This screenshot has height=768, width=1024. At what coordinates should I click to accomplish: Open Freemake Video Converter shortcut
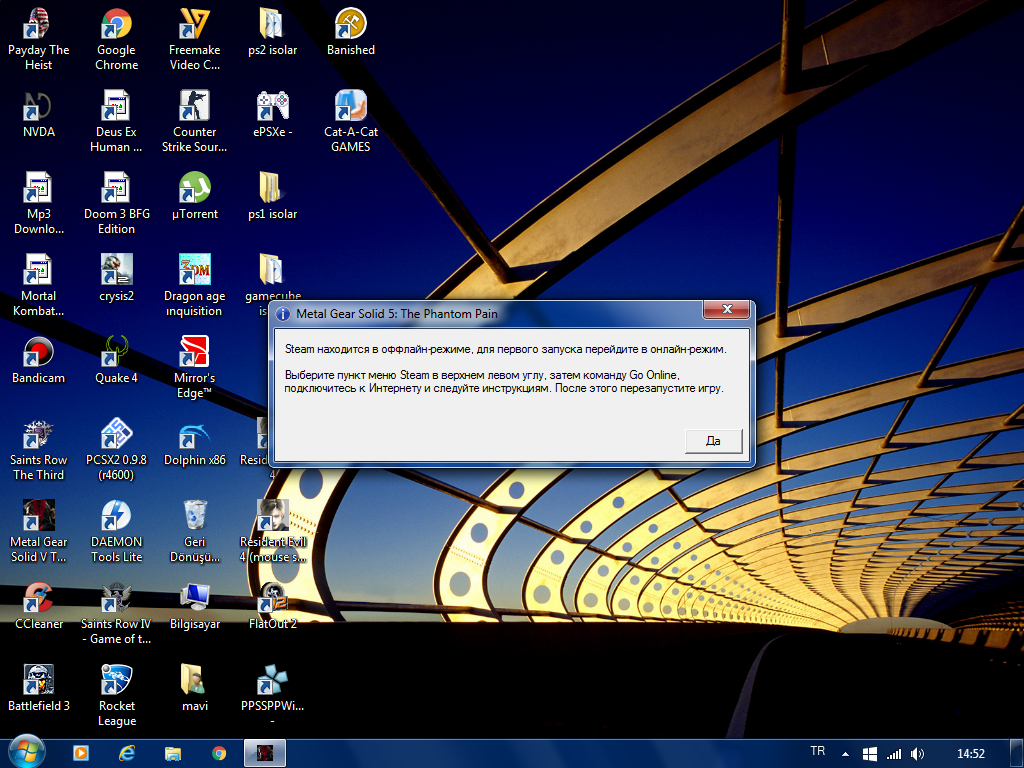195,39
